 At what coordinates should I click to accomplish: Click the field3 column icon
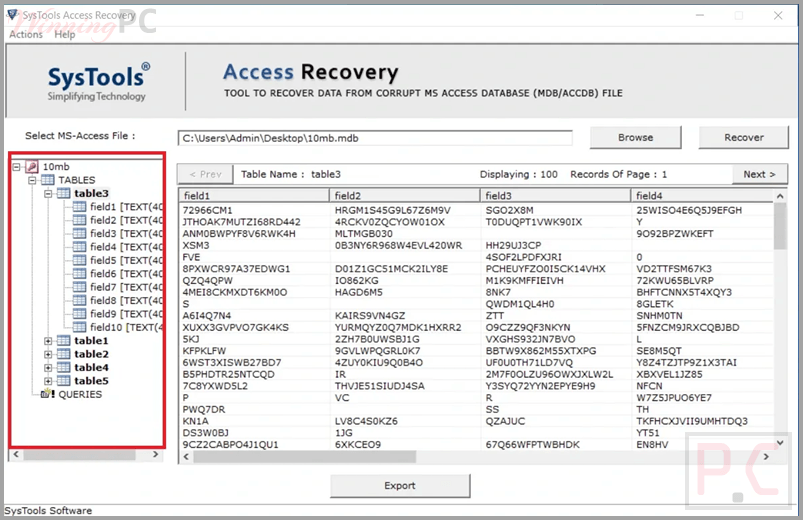79,233
